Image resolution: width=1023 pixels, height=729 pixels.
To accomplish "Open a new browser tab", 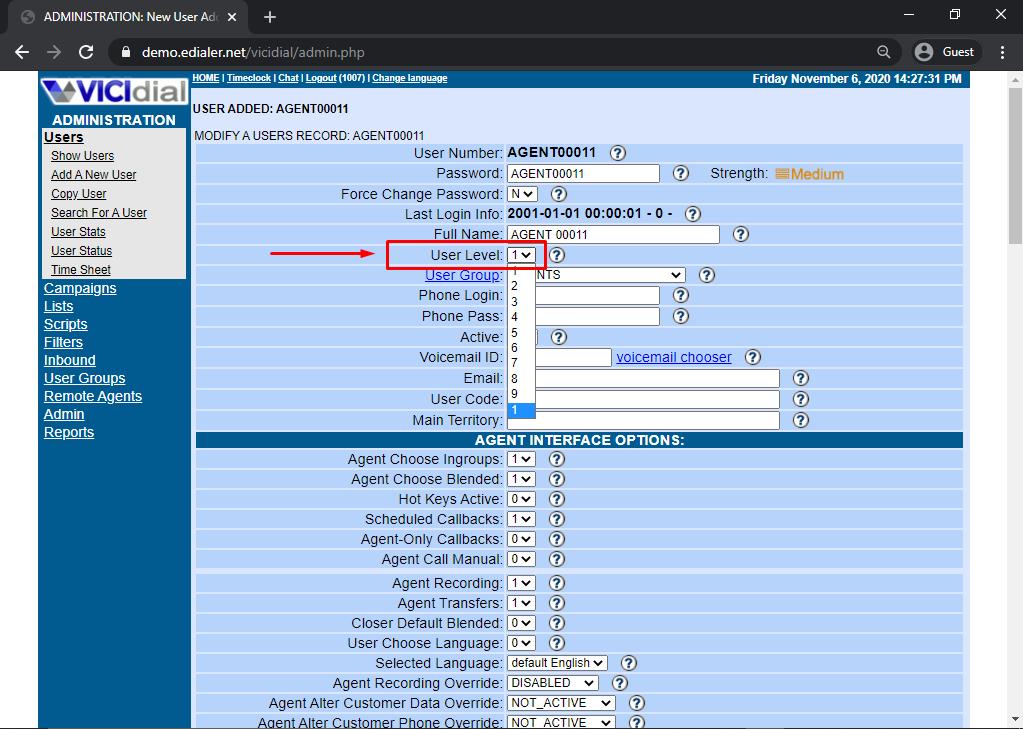I will click(x=269, y=17).
